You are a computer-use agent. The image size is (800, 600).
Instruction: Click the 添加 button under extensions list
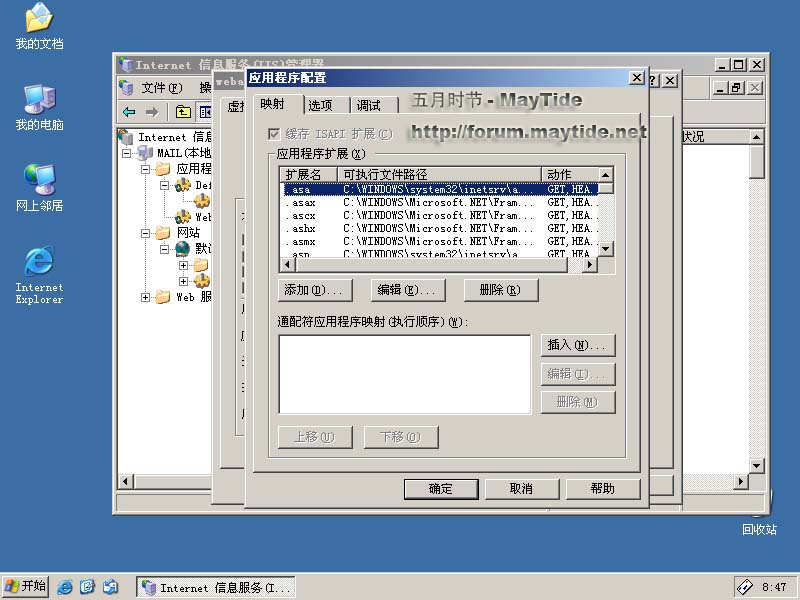(x=314, y=290)
